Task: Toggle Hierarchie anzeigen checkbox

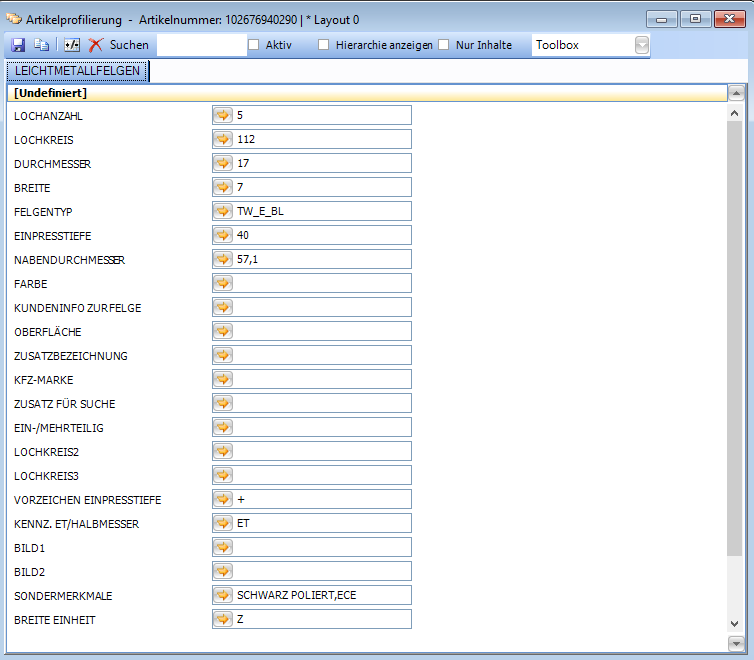Action: [x=324, y=45]
